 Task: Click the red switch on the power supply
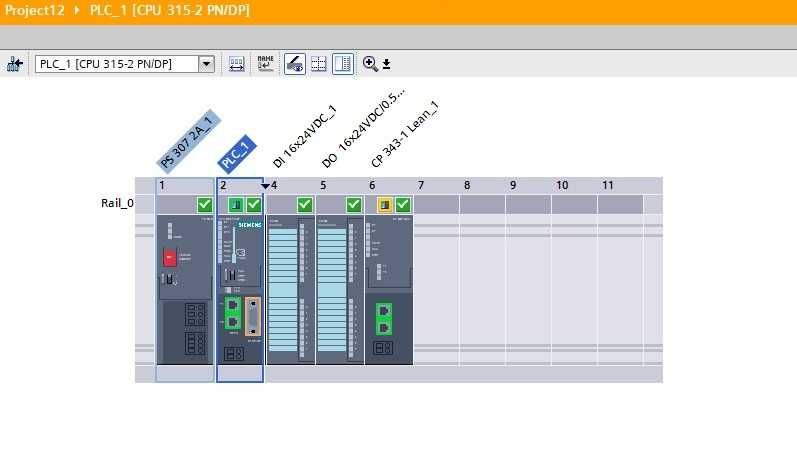pos(170,258)
